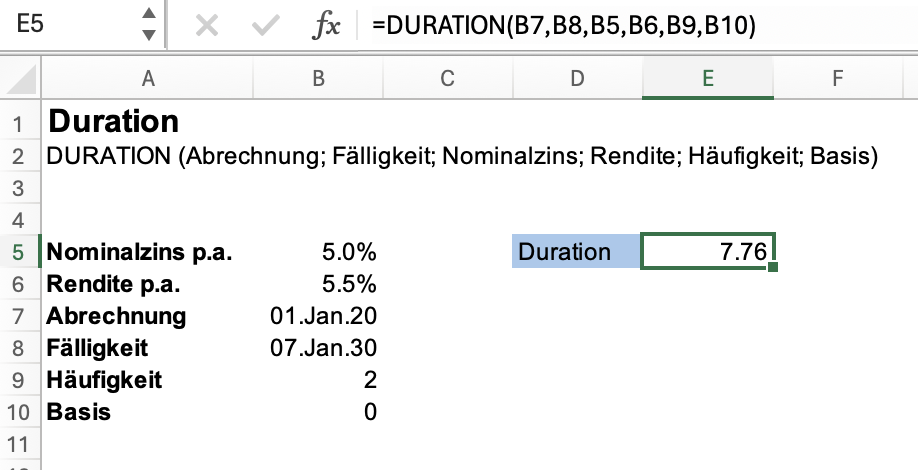The height and width of the screenshot is (470, 918).
Task: Click the Fälligkeit date 07.Jan.30 cell
Action: coord(318,347)
